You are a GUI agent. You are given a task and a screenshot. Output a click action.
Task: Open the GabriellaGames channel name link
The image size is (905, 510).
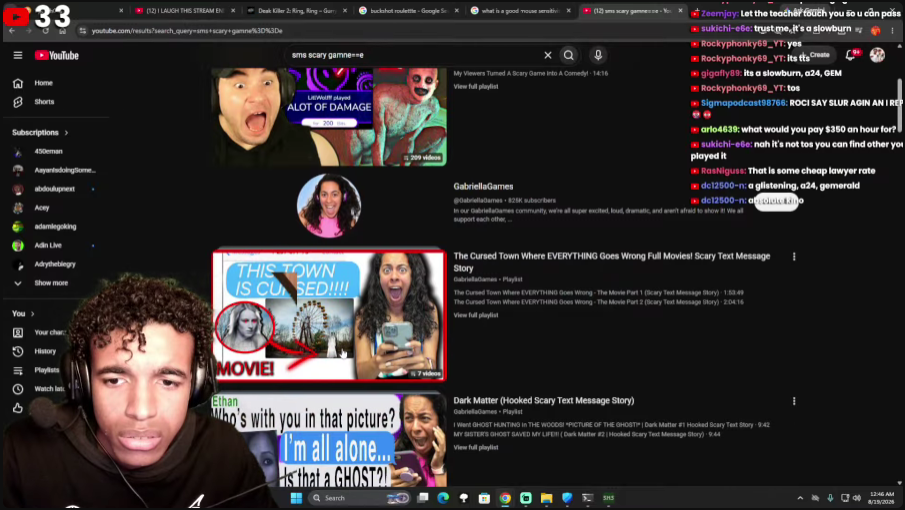coord(483,187)
